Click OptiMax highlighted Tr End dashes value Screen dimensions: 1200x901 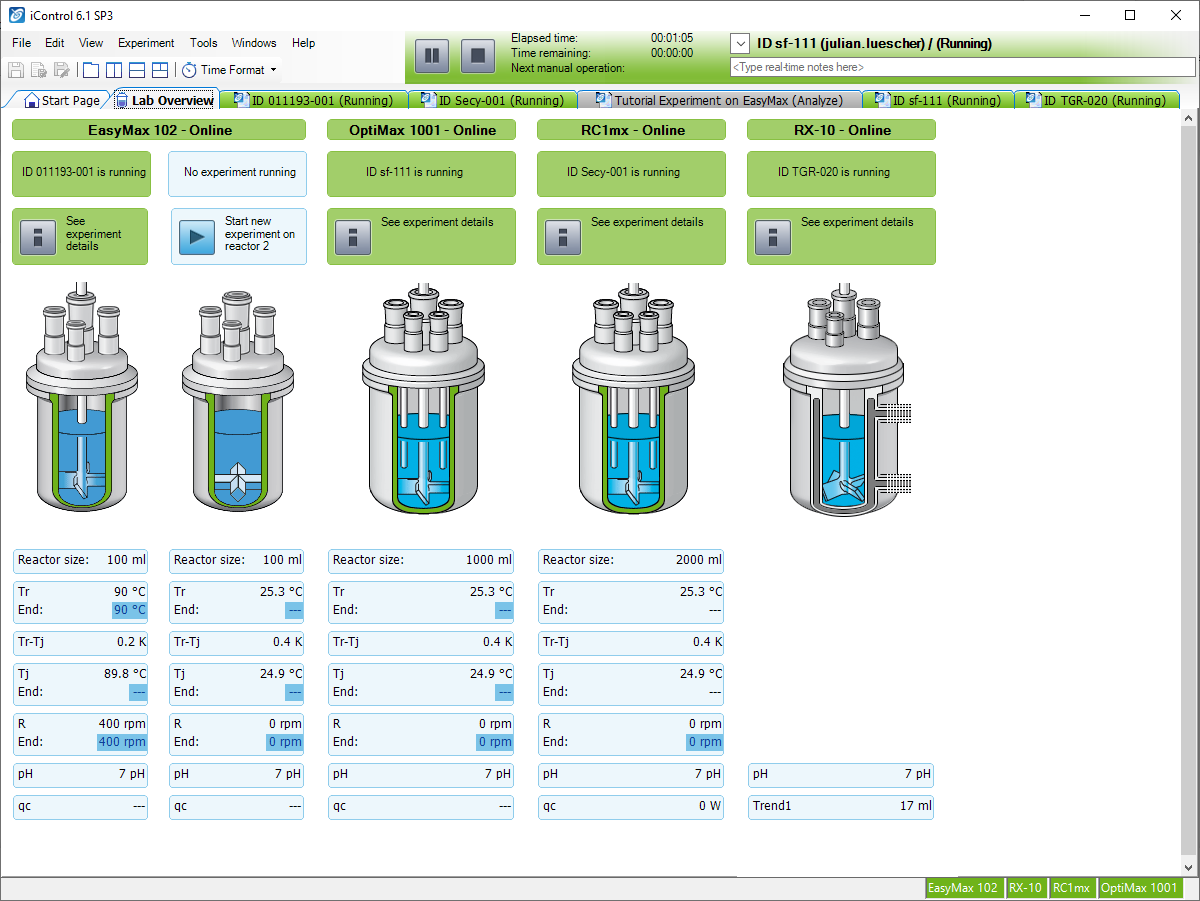pyautogui.click(x=504, y=610)
